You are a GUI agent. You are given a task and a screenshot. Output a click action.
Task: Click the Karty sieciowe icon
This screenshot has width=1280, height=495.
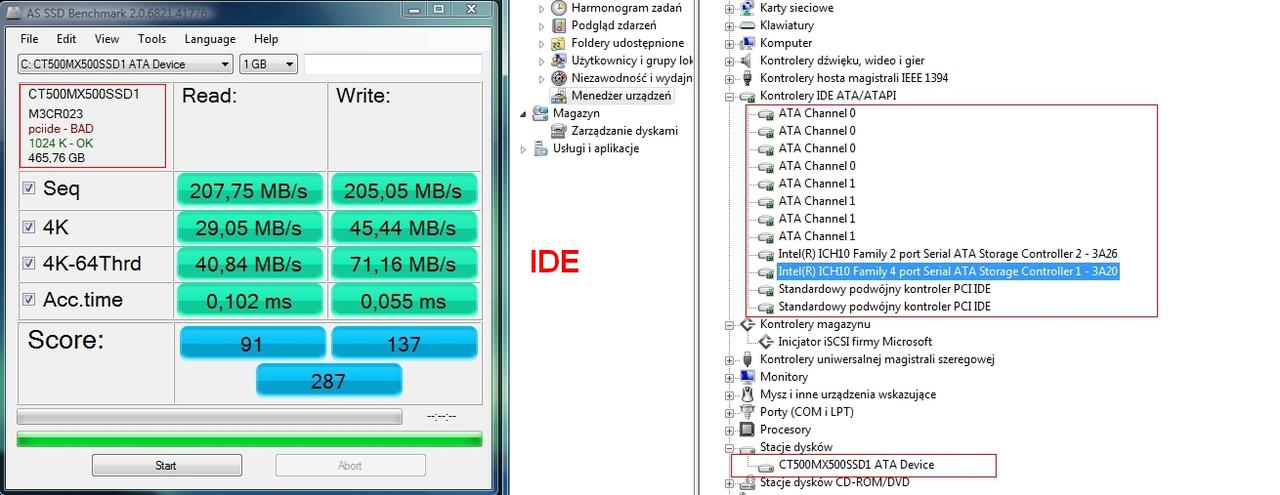(747, 8)
